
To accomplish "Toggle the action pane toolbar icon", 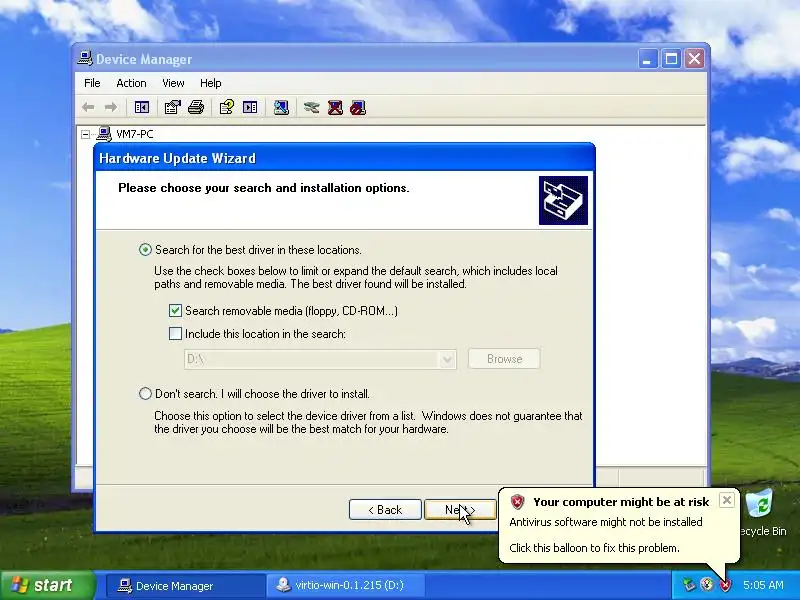I will click(x=250, y=107).
